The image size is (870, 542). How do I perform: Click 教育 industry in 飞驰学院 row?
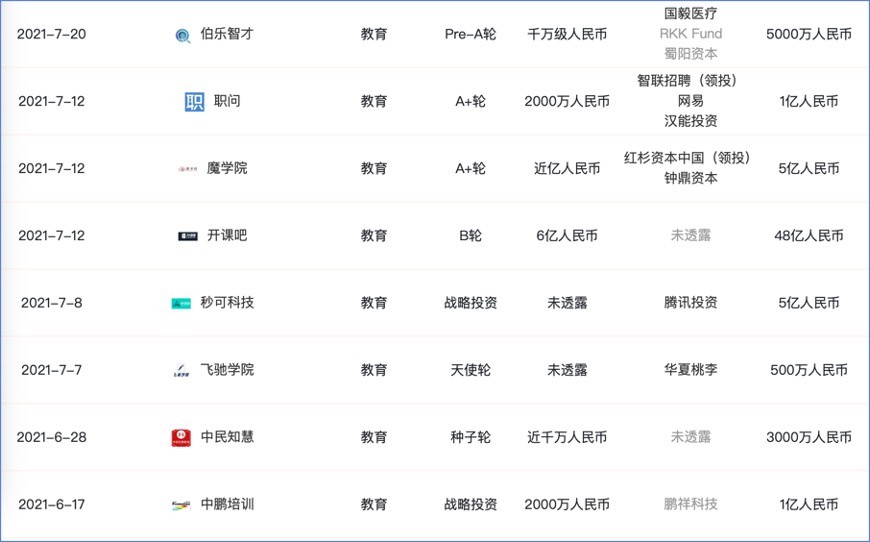374,369
